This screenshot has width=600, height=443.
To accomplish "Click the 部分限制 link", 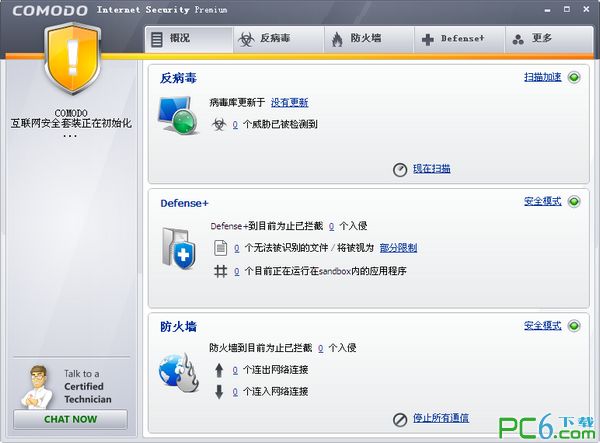I will (x=398, y=248).
